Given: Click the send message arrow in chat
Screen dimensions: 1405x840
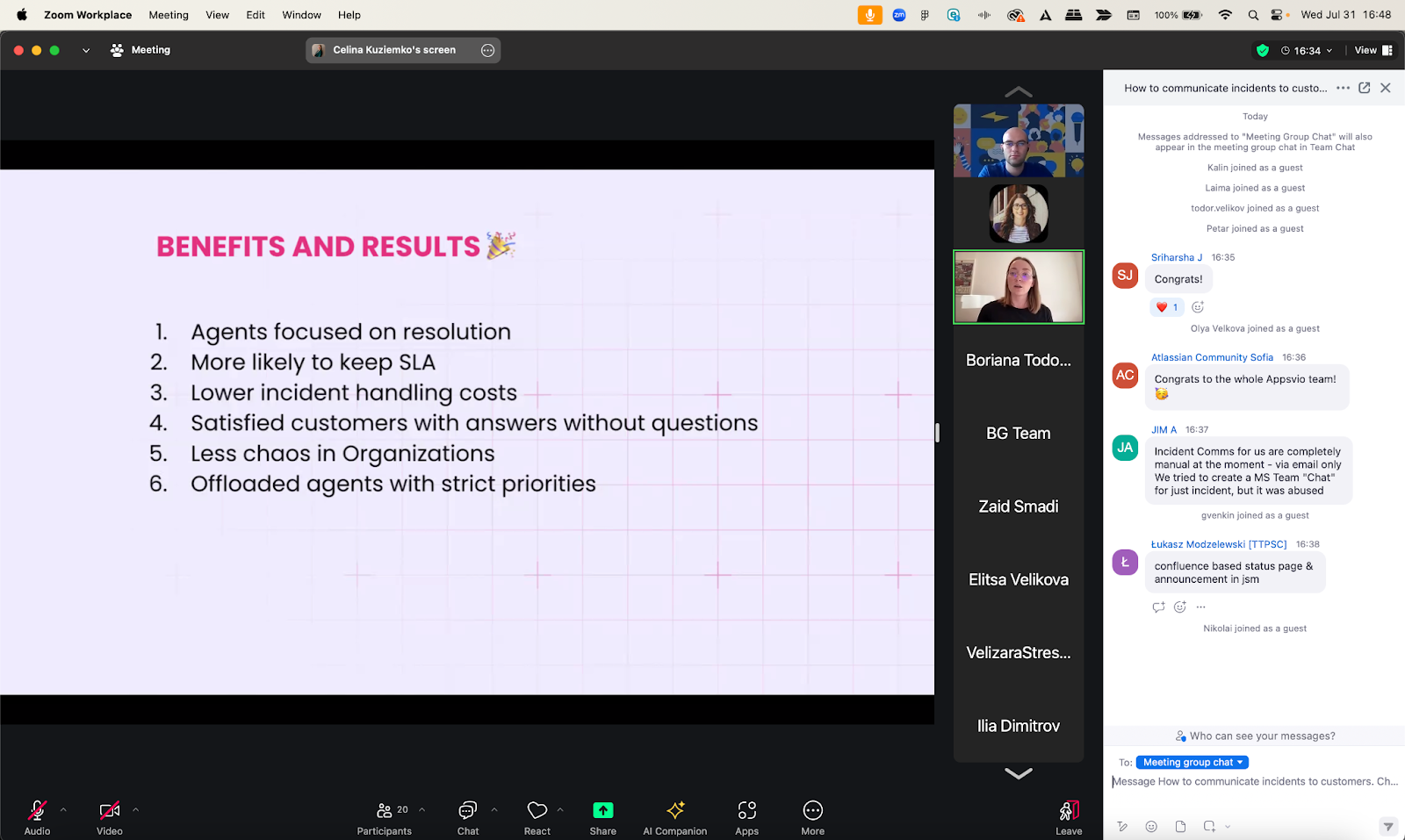Looking at the screenshot, I should (1387, 826).
